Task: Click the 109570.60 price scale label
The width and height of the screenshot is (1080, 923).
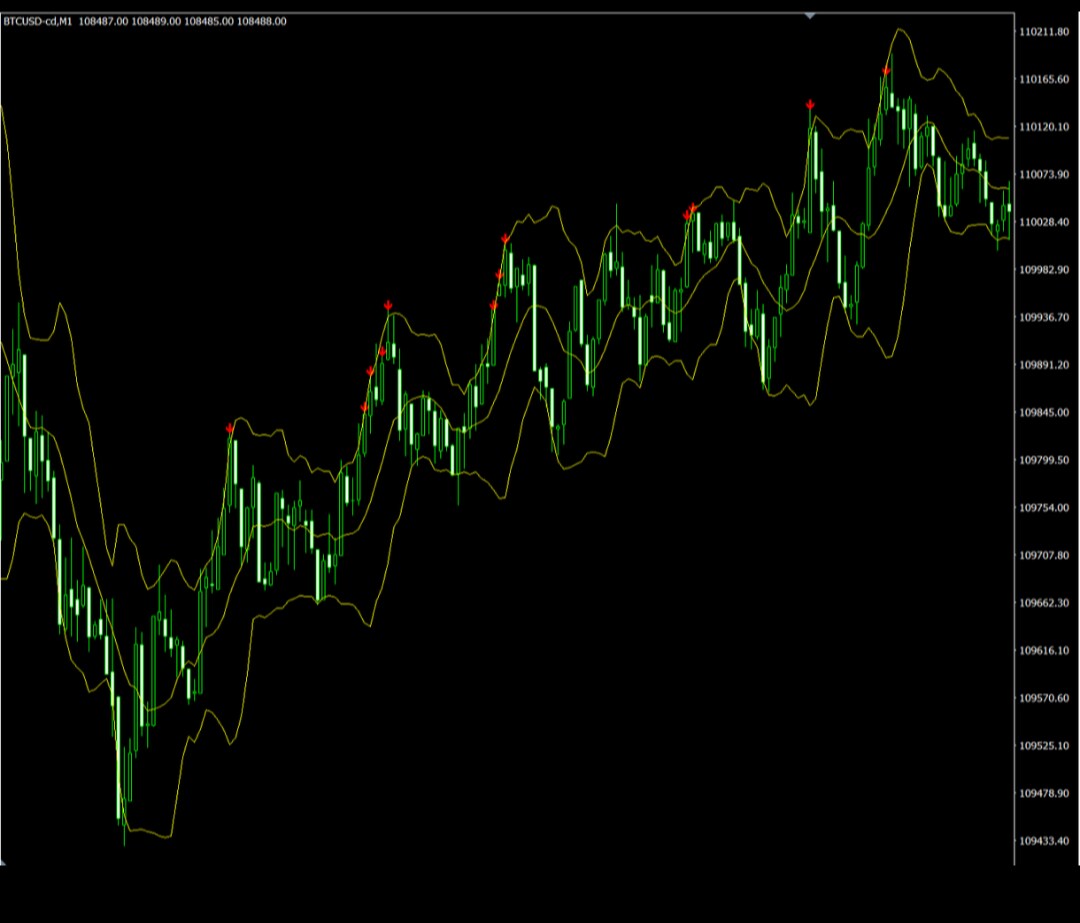Action: (1044, 698)
